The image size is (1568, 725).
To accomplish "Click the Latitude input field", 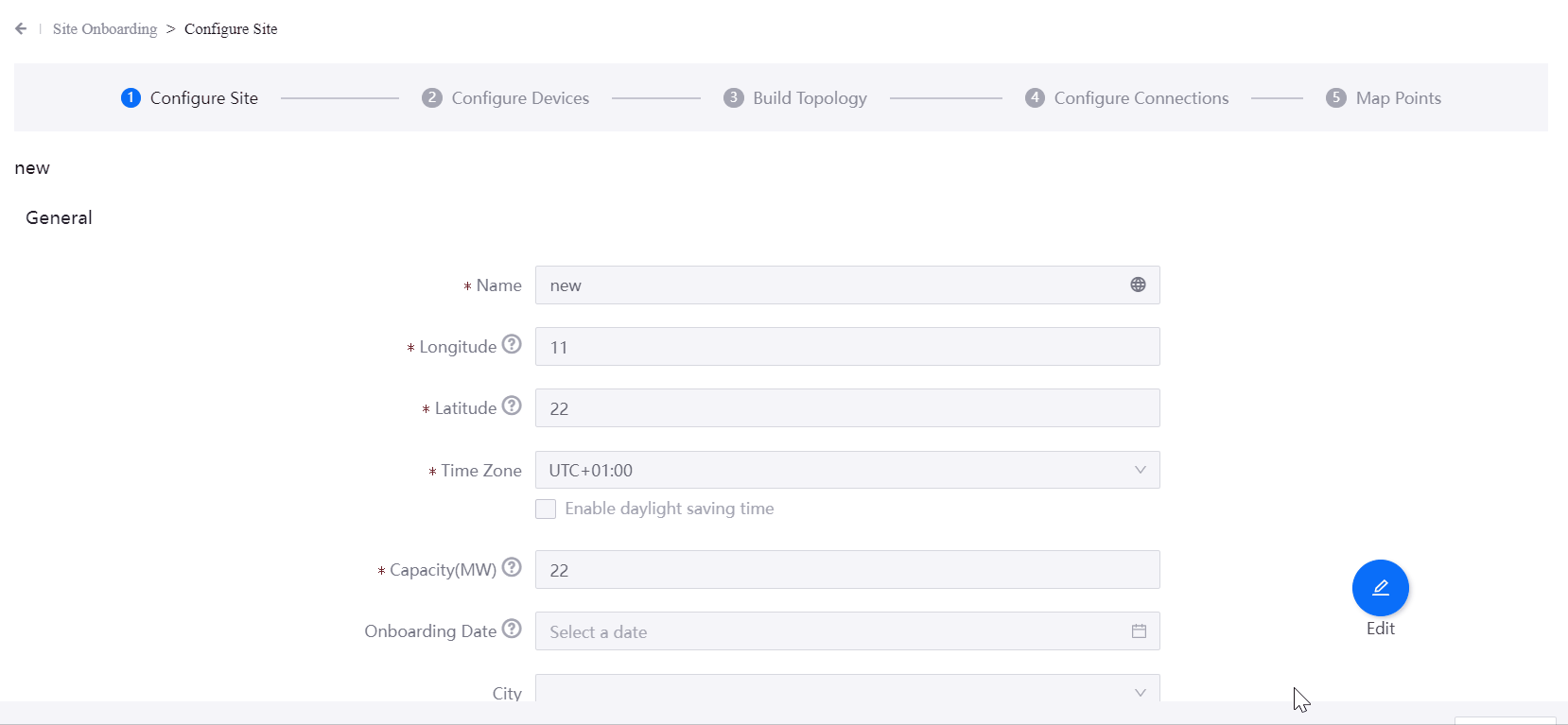I will (846, 408).
